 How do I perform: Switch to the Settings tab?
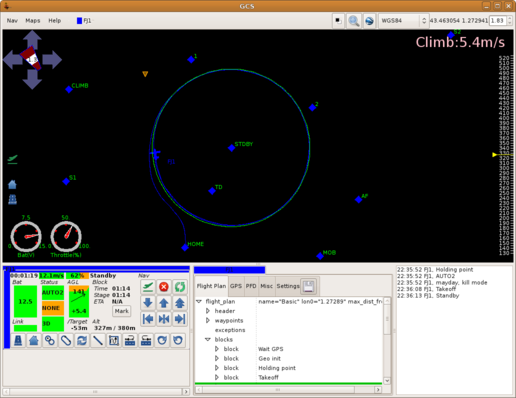(x=288, y=286)
